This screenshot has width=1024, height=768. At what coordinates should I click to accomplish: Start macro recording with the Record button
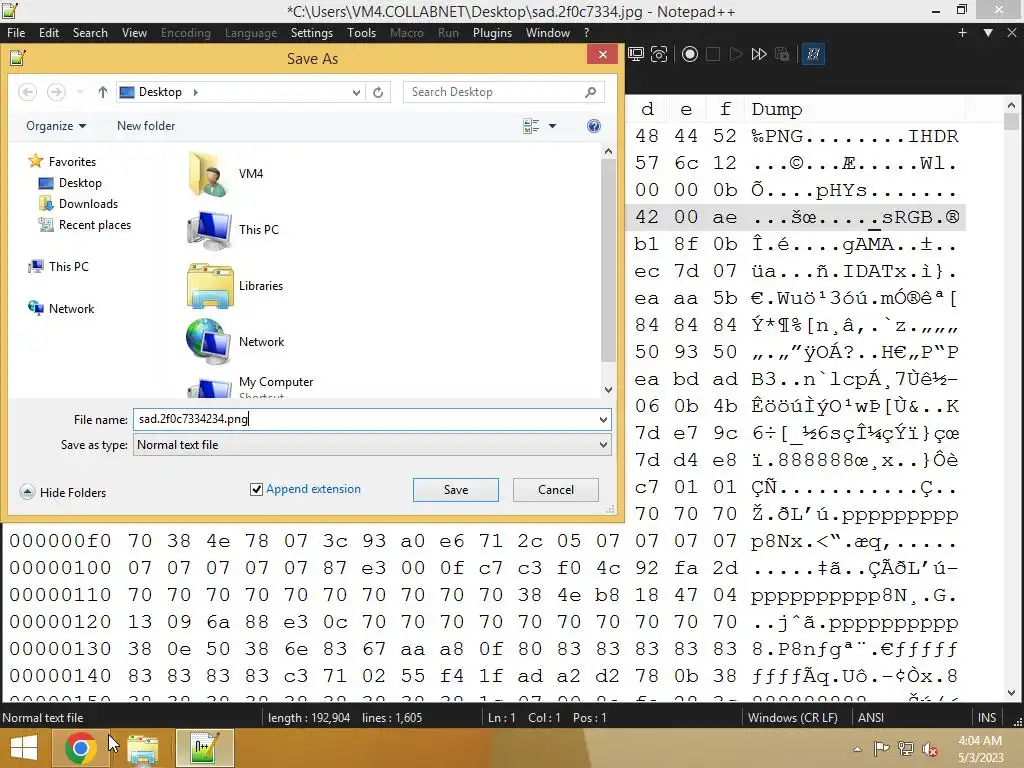point(690,54)
